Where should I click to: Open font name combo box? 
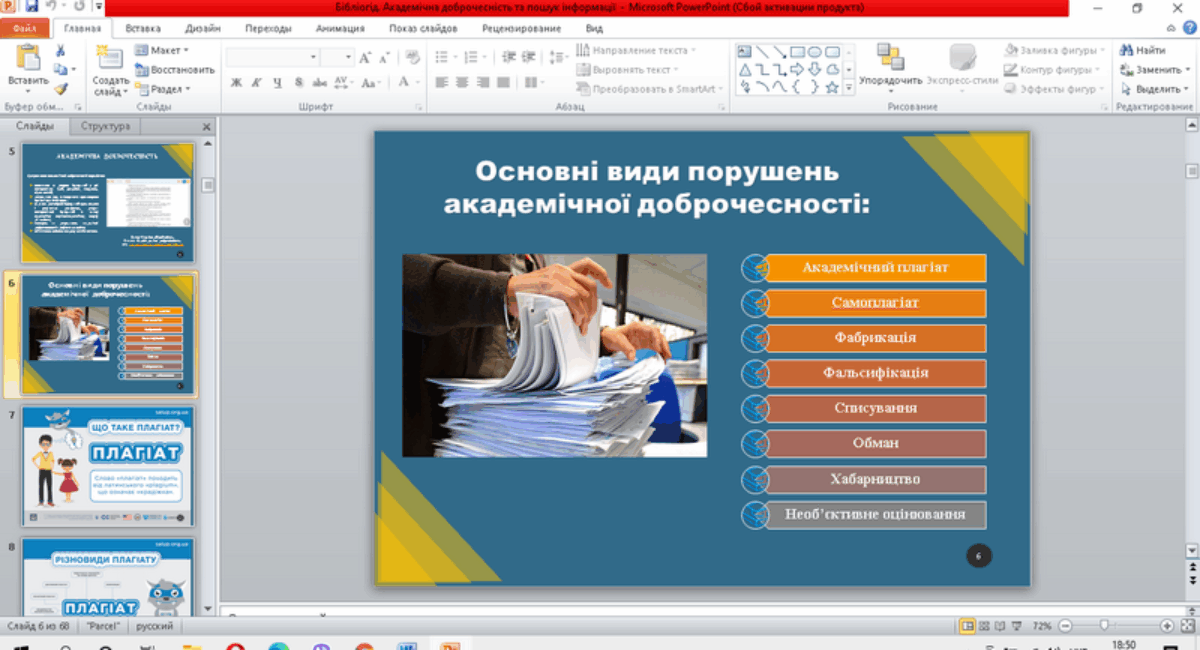272,58
